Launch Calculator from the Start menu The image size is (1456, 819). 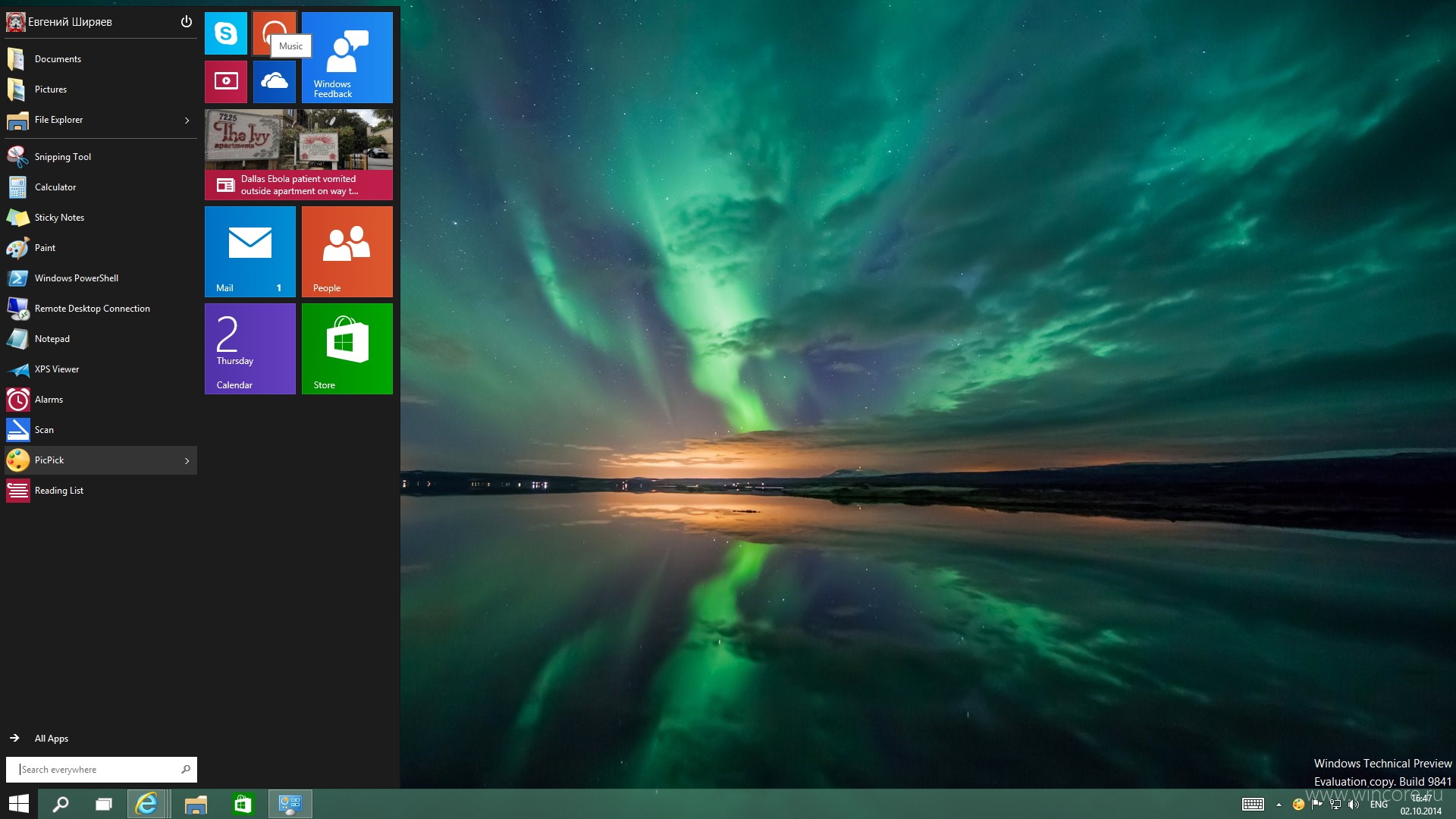[101, 187]
